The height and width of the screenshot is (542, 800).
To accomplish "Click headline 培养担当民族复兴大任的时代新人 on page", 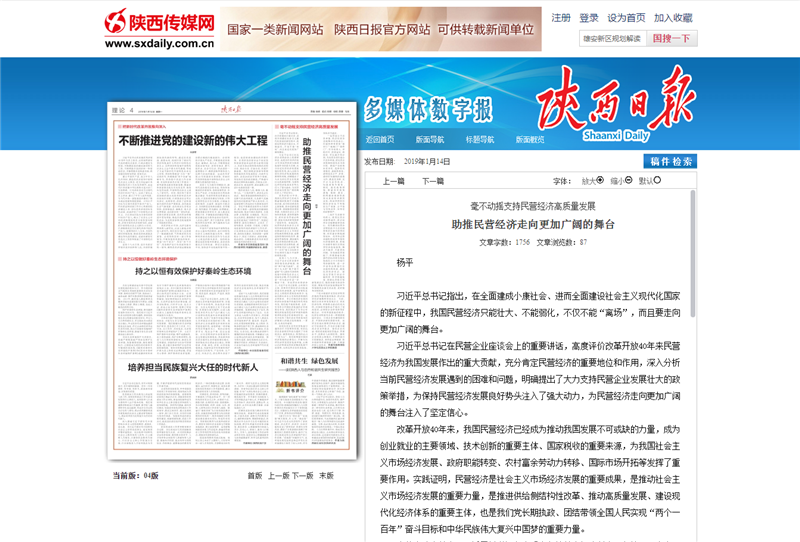I will click(193, 367).
